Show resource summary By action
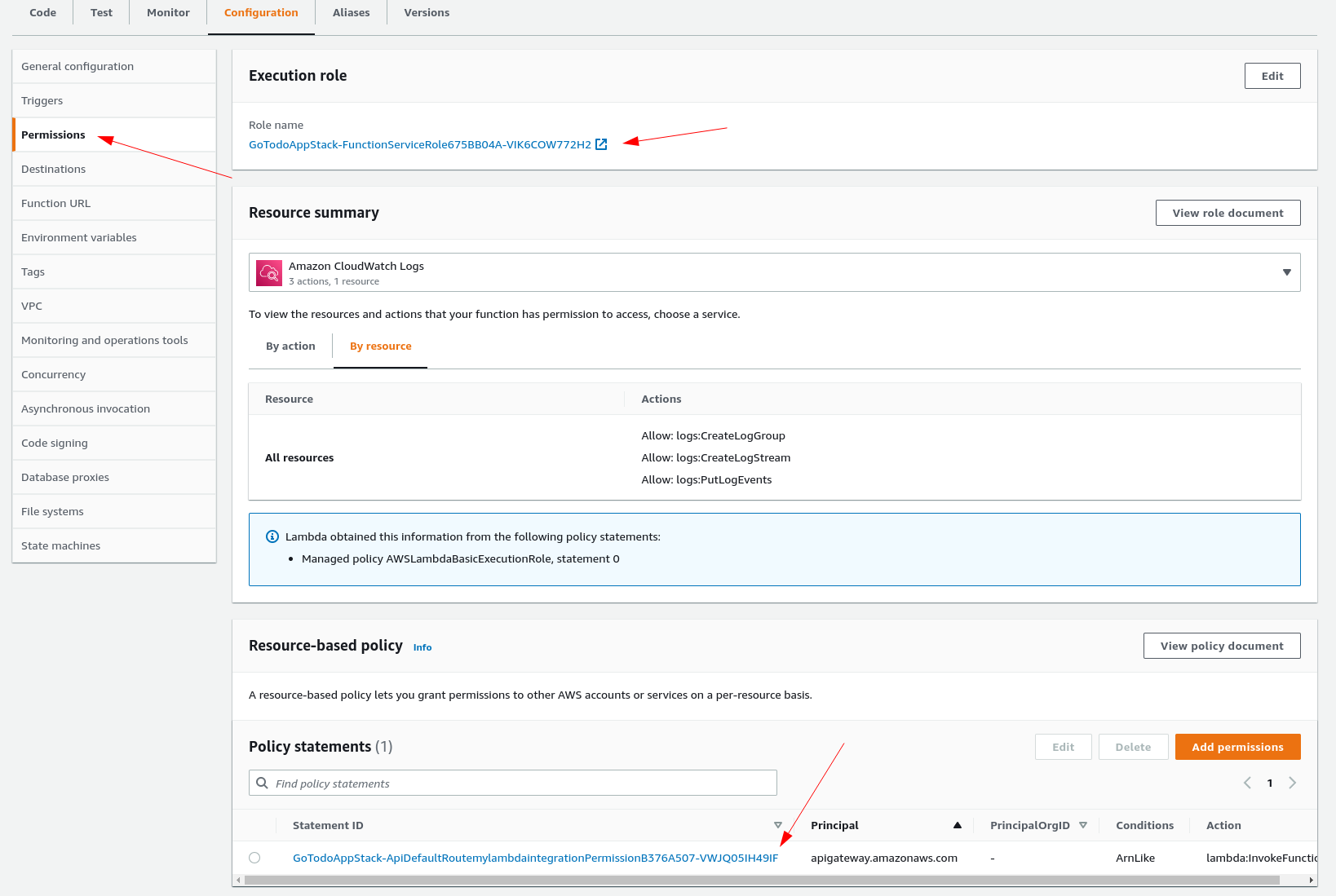The width and height of the screenshot is (1336, 896). 290,346
